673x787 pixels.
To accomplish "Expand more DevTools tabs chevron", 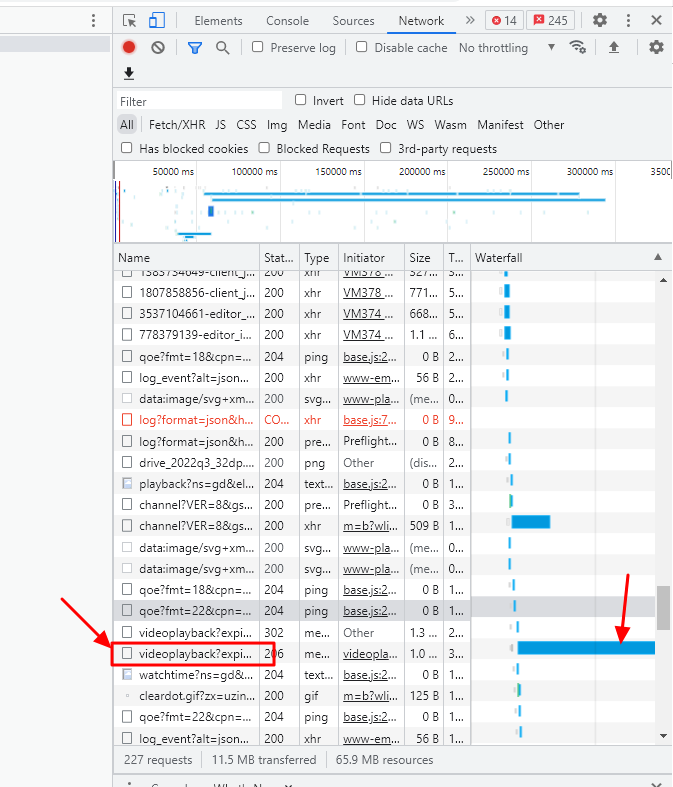I will coord(470,20).
